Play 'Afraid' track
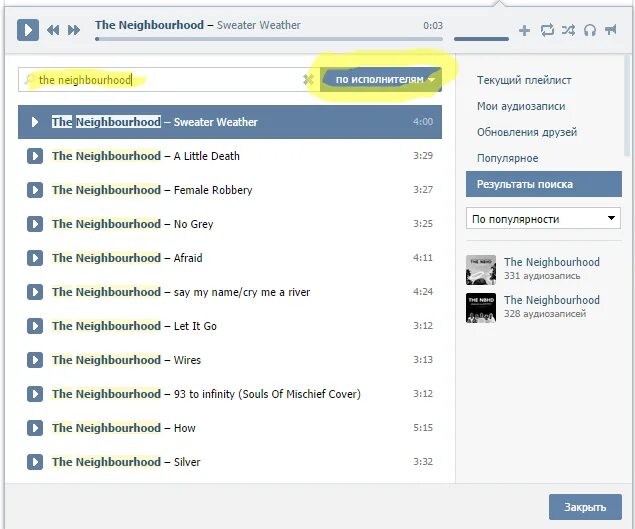This screenshot has width=635, height=529. [35, 258]
